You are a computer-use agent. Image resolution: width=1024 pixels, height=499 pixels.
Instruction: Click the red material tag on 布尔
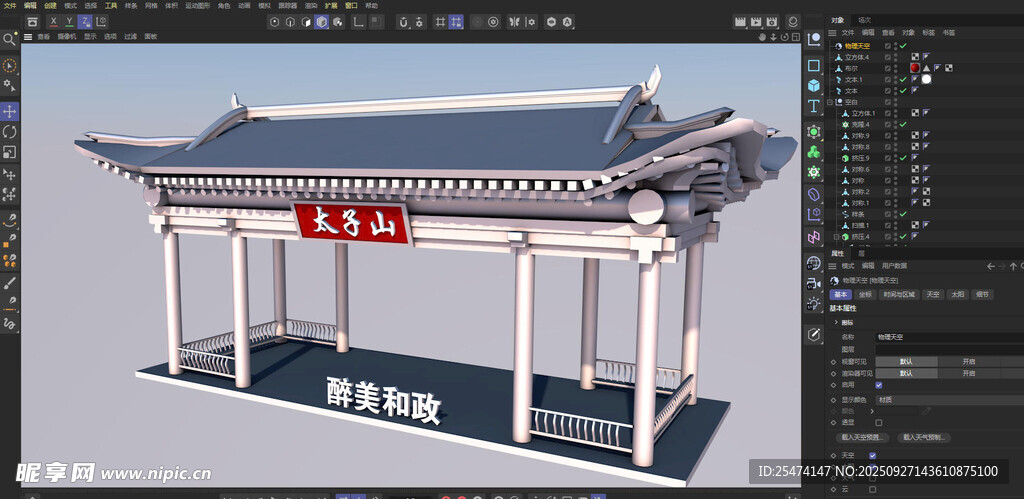coord(915,68)
